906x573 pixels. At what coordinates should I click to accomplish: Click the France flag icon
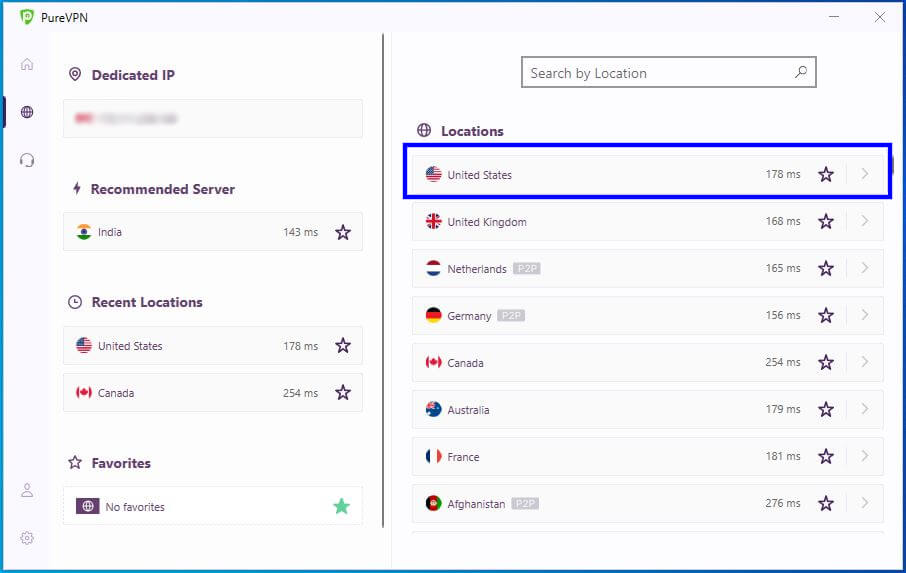tap(433, 456)
